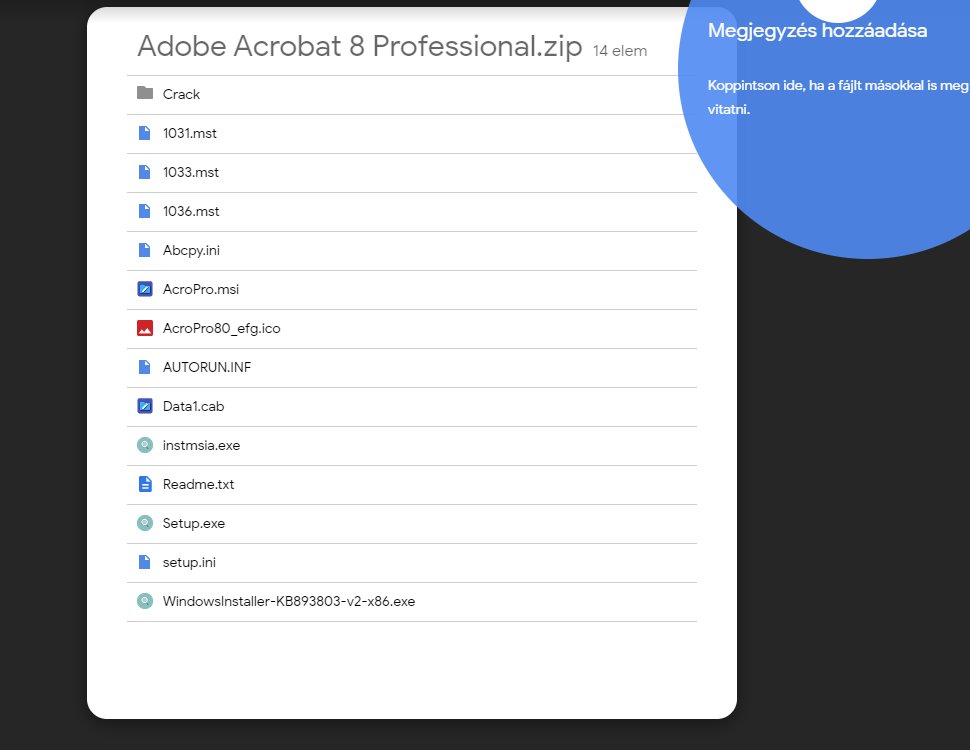Click the Crack folder icon
970x750 pixels.
coord(145,93)
